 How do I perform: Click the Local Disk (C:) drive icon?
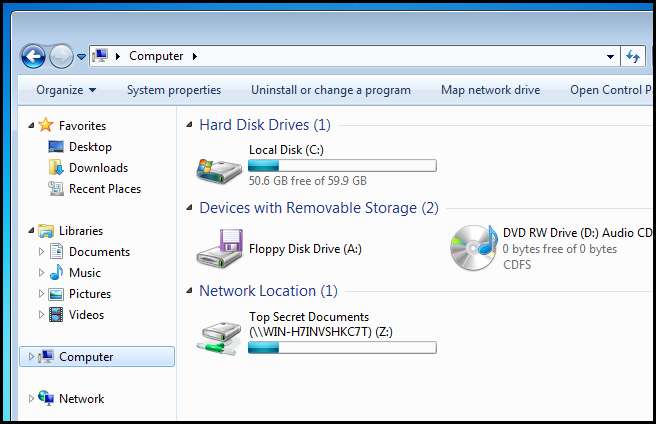tap(219, 168)
